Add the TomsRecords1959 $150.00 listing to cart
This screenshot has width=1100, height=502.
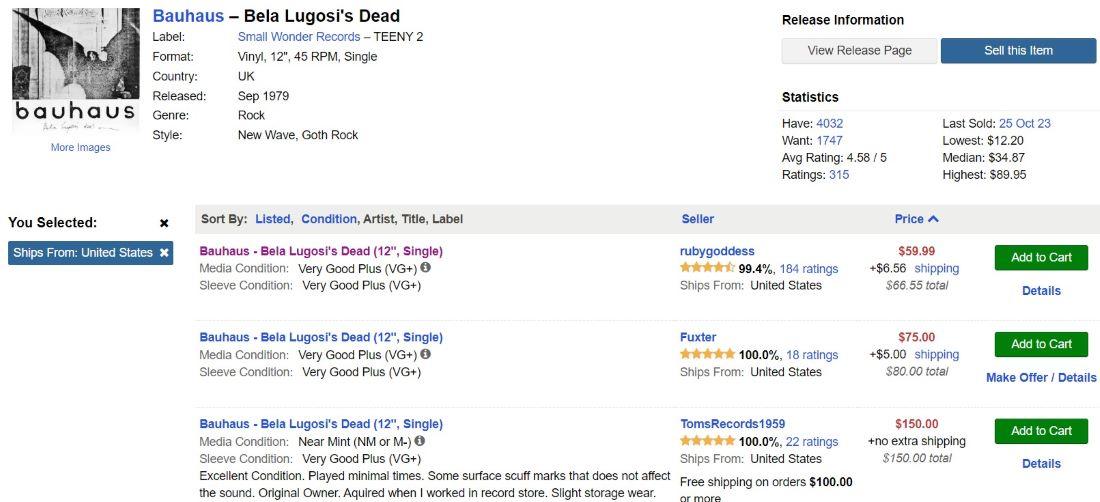[1040, 431]
